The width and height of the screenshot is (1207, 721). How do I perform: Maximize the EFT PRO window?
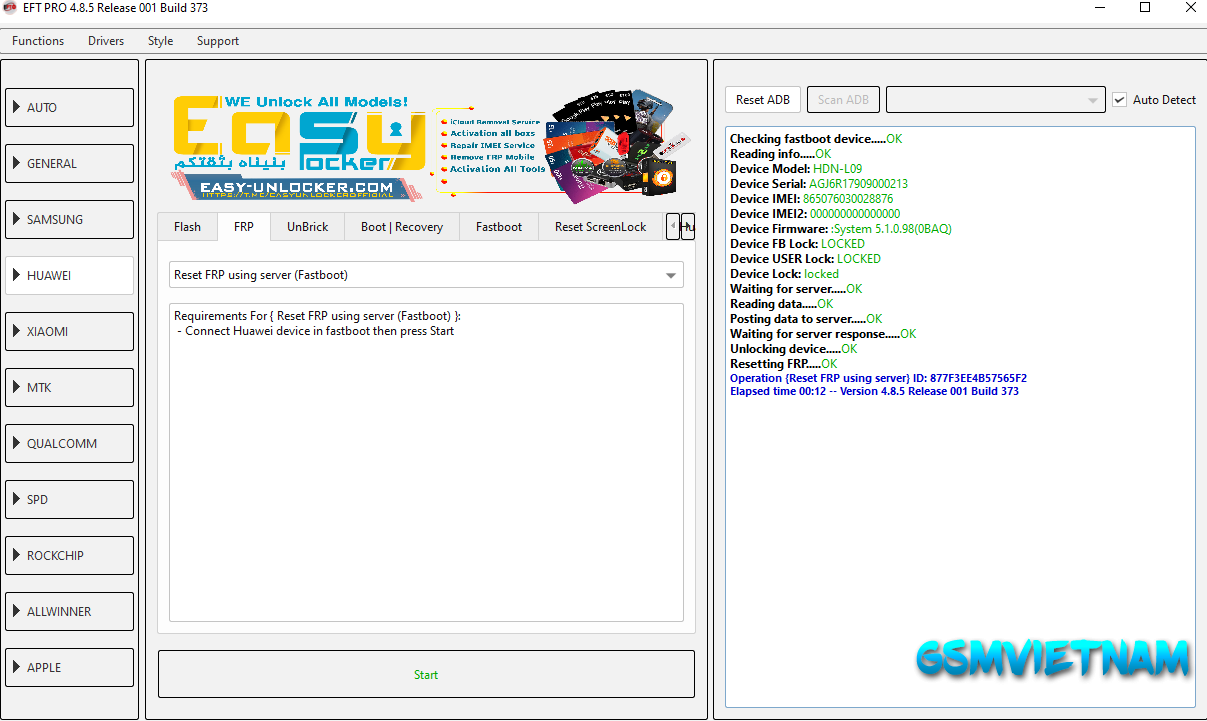point(1144,8)
